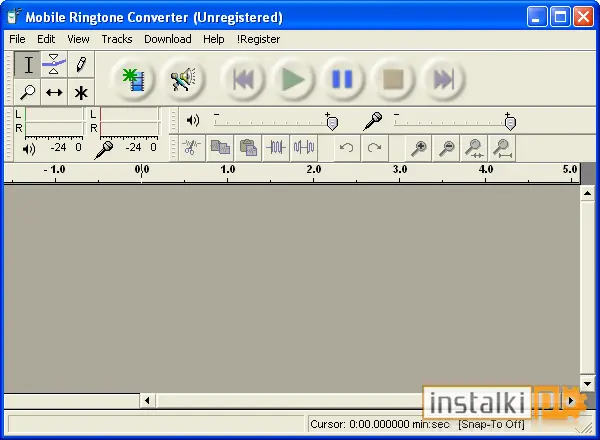Open the !Register menu

[258, 39]
